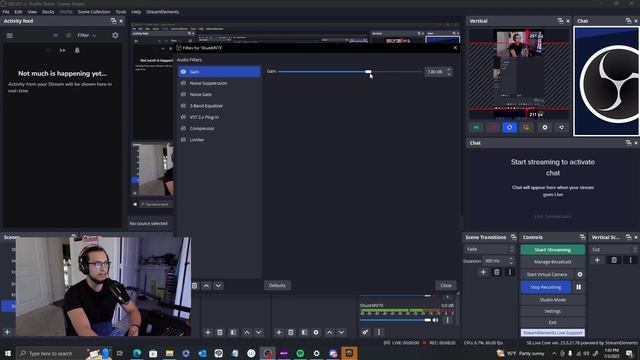This screenshot has width=640, height=360.
Task: Adjust the Gain slider handle
Action: pos(368,72)
